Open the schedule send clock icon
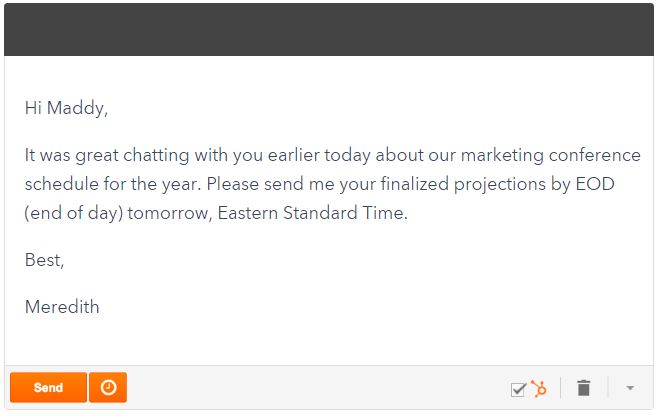The width and height of the screenshot is (661, 418). [108, 388]
